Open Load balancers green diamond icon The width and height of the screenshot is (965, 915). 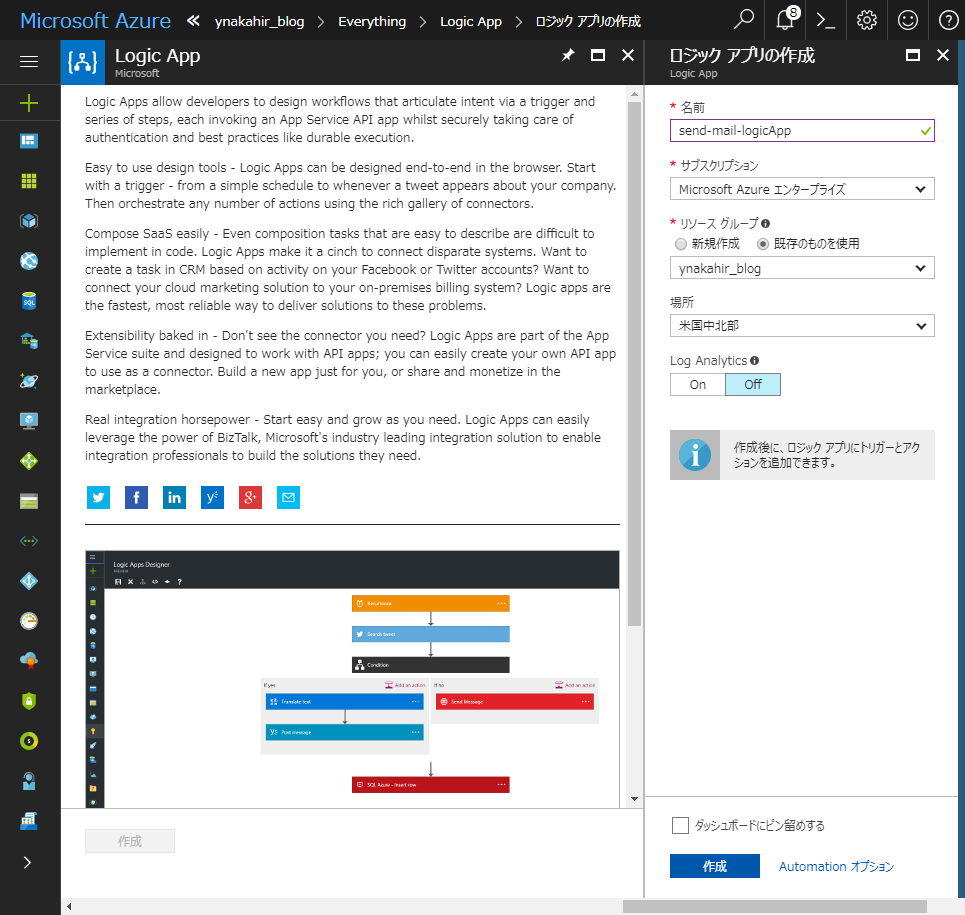click(x=29, y=461)
